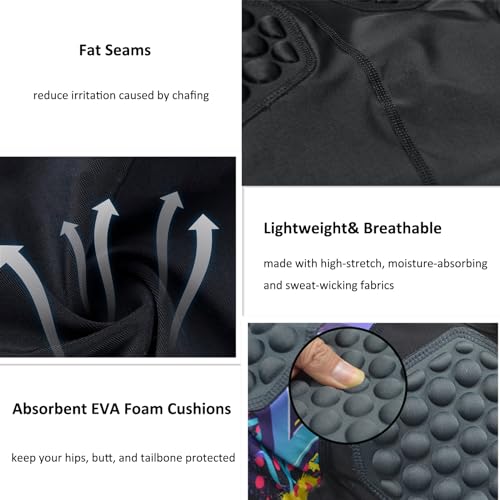Click the Absorbent EVA Foam Cushions heading
The image size is (500, 500).
[122, 409]
